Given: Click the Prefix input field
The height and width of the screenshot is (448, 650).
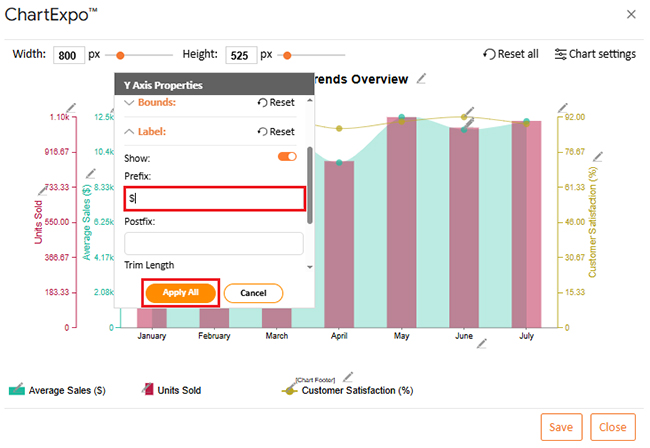Looking at the screenshot, I should click(214, 199).
